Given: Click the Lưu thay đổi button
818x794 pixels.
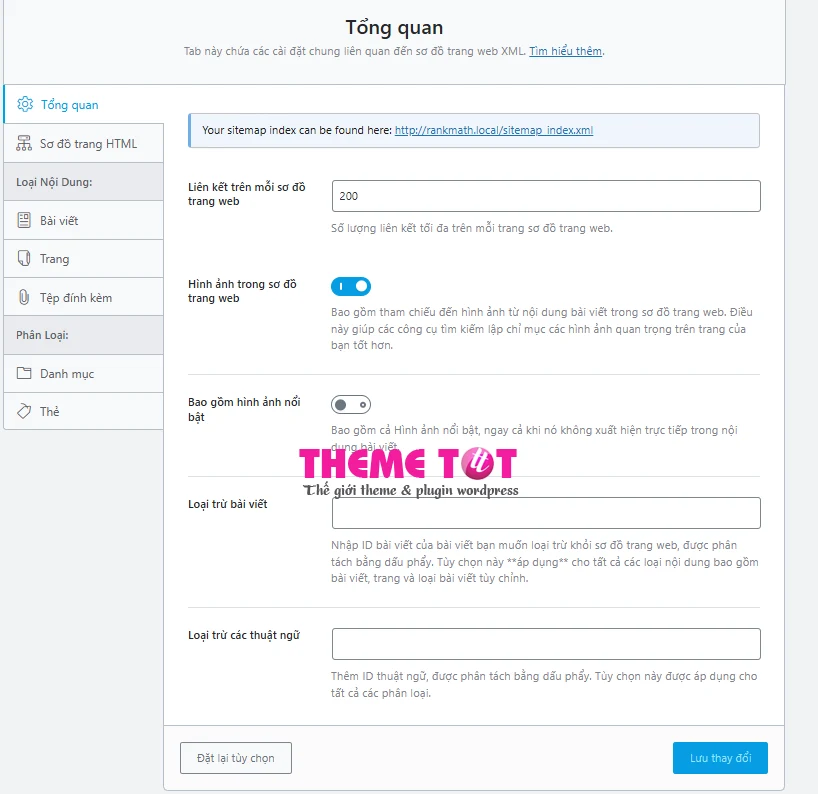Looking at the screenshot, I should [720, 757].
